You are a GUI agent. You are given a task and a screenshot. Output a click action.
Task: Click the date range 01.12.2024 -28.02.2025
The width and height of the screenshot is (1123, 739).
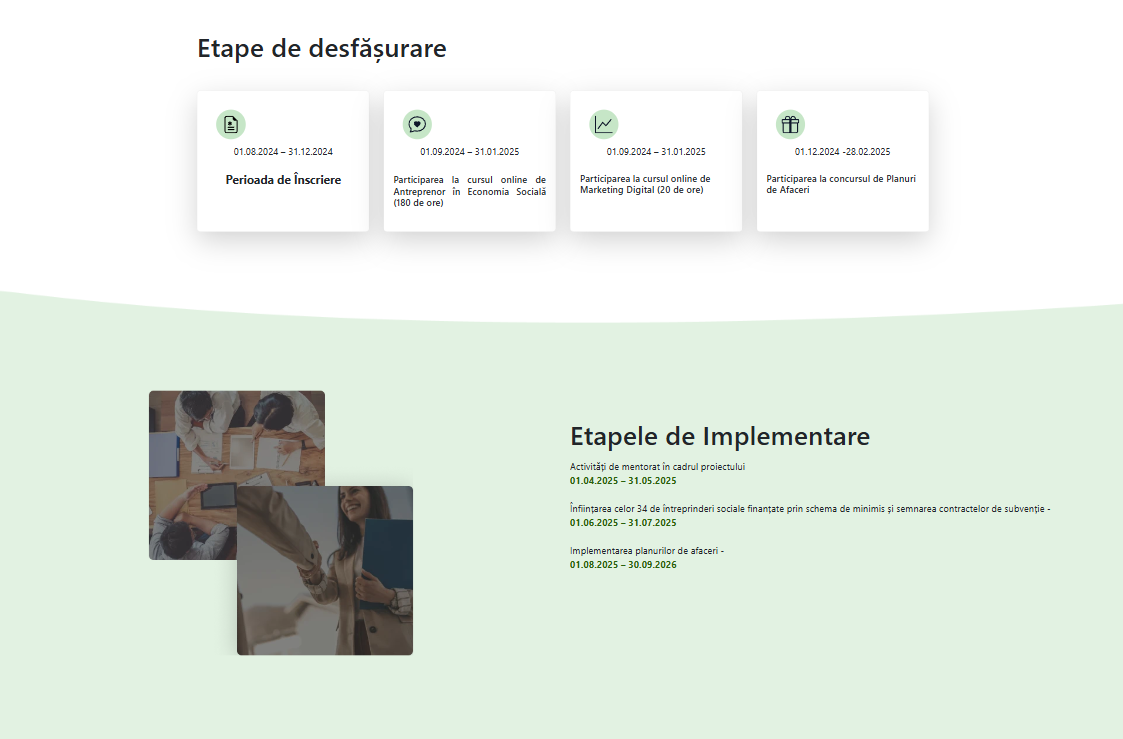[x=842, y=152]
